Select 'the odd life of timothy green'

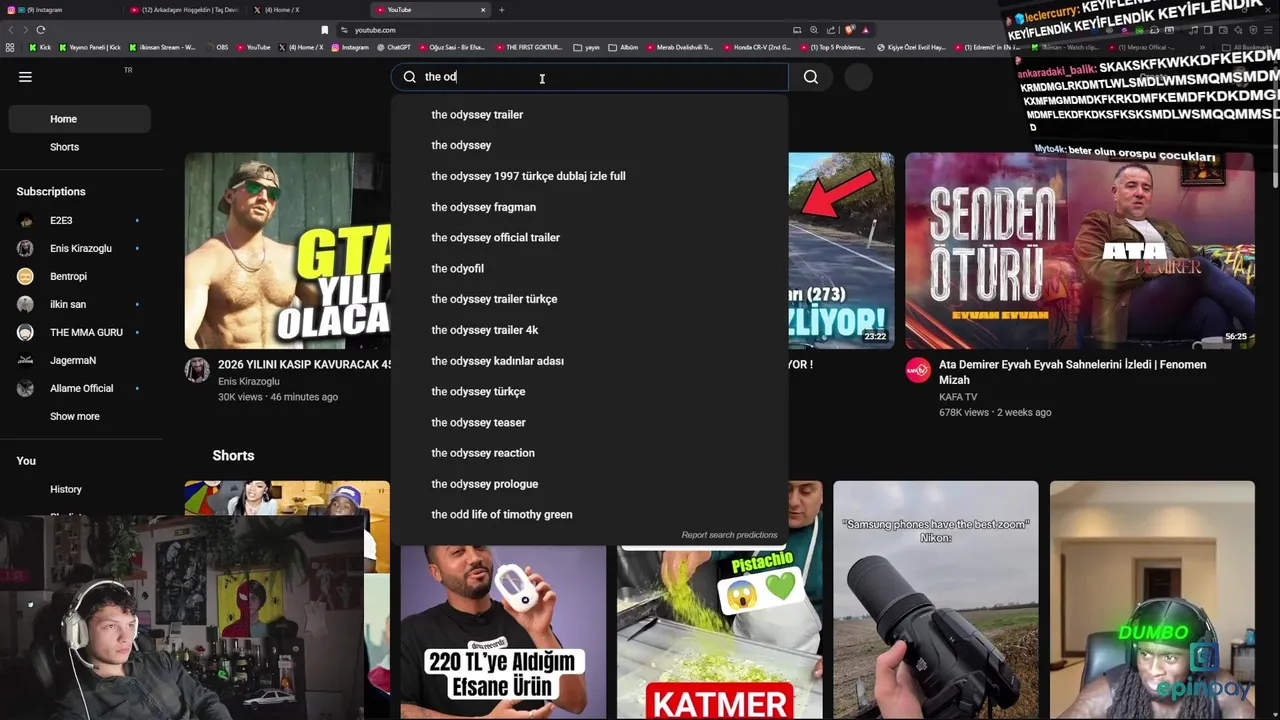(x=590, y=515)
